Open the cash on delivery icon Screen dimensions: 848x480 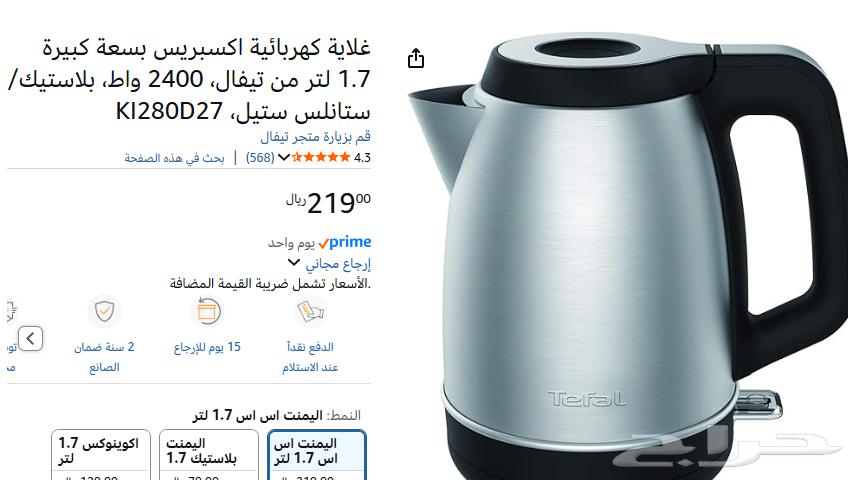310,311
